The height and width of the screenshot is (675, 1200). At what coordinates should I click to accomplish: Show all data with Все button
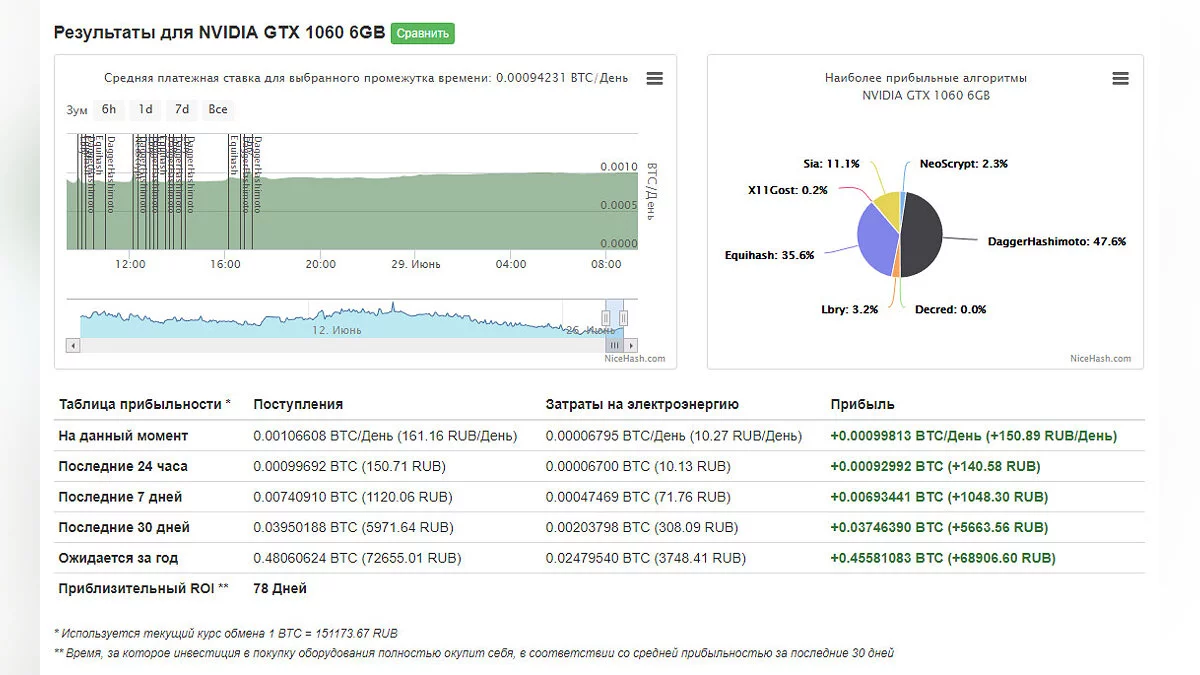click(218, 110)
